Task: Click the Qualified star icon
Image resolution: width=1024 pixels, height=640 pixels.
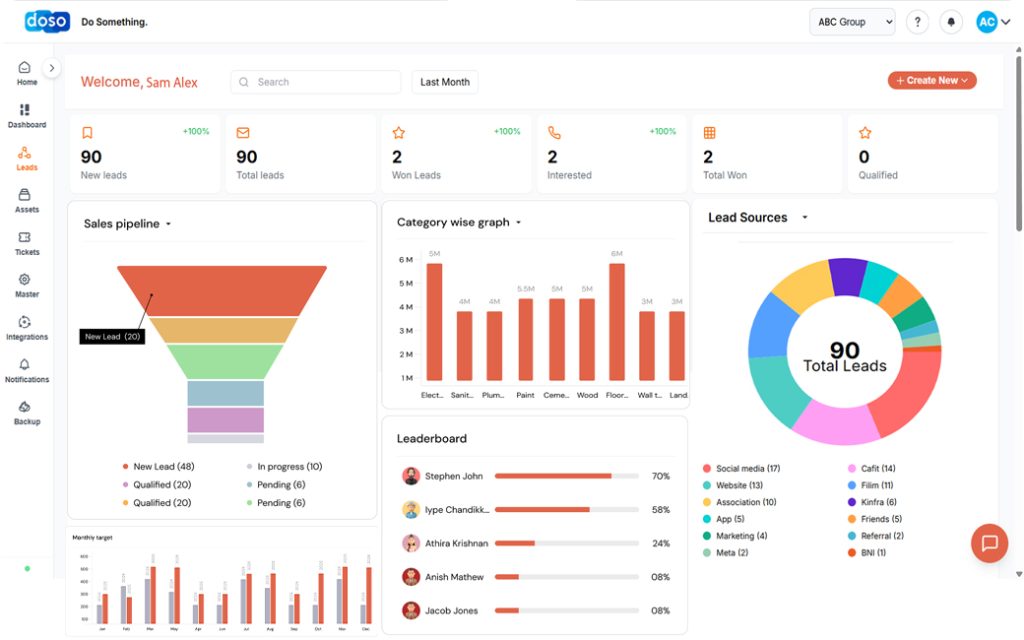Action: click(865, 133)
